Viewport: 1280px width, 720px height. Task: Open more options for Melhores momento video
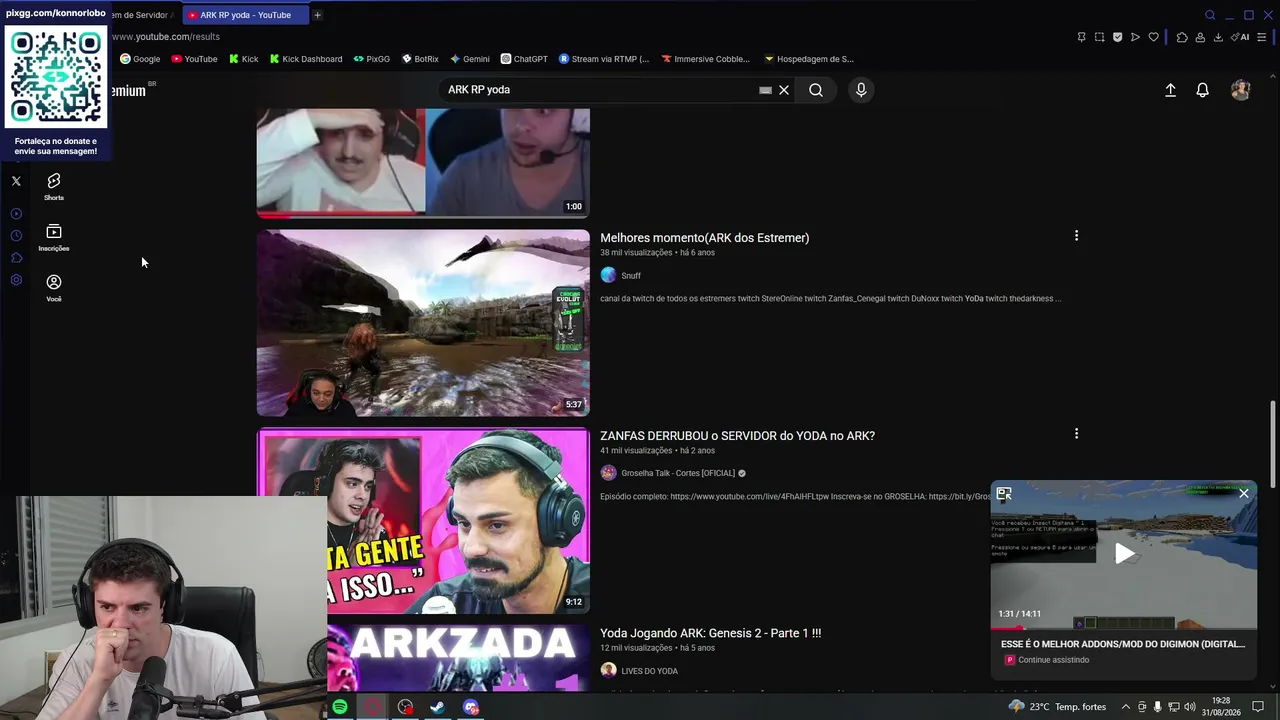point(1076,236)
